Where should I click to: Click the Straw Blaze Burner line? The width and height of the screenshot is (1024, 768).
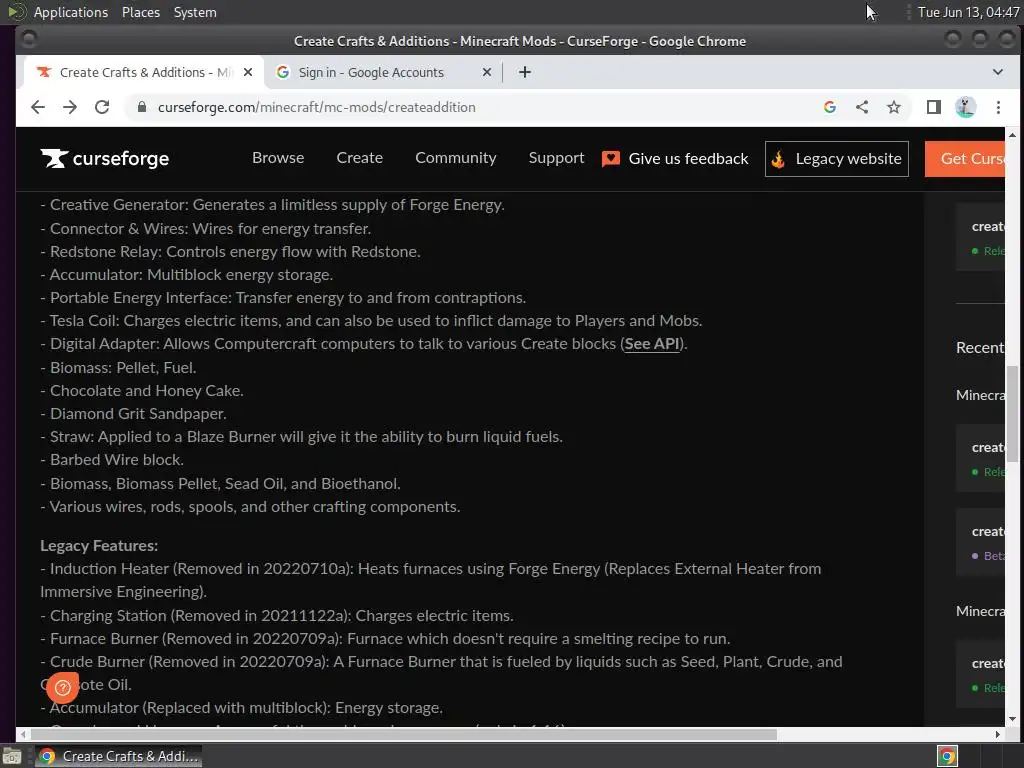(x=302, y=436)
